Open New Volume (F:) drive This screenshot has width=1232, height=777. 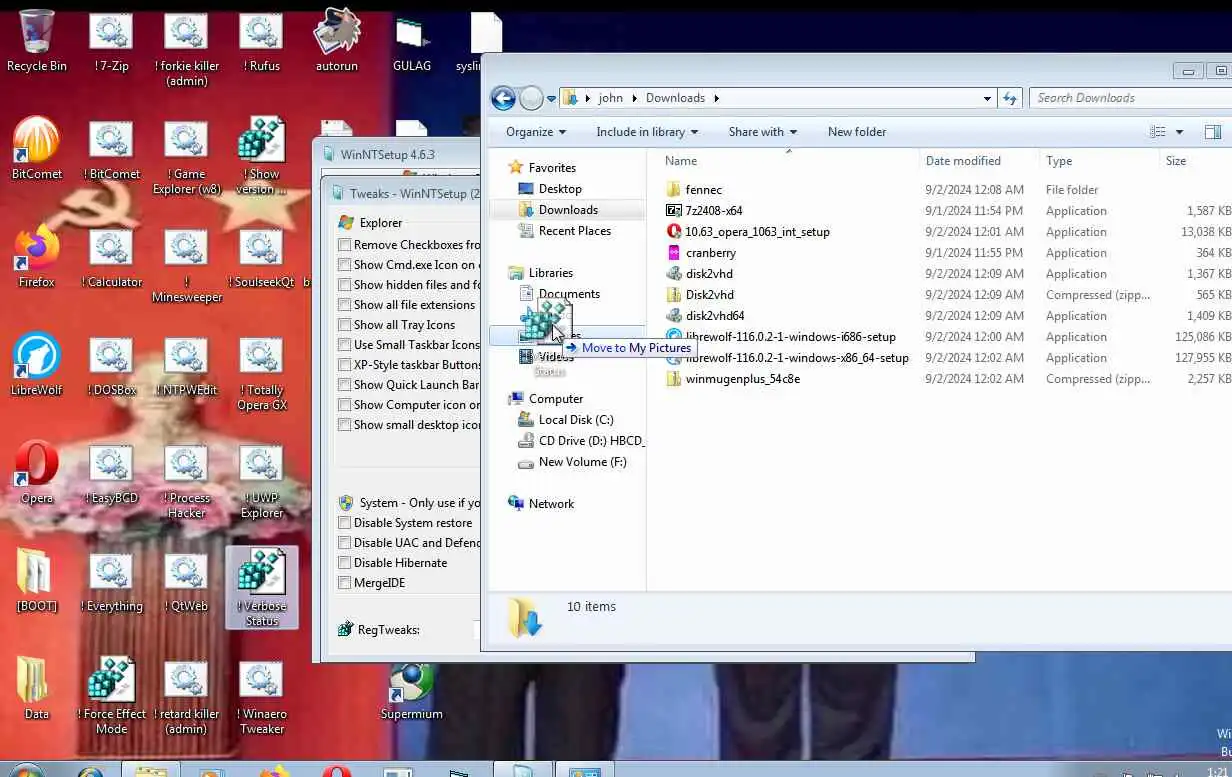click(x=582, y=462)
